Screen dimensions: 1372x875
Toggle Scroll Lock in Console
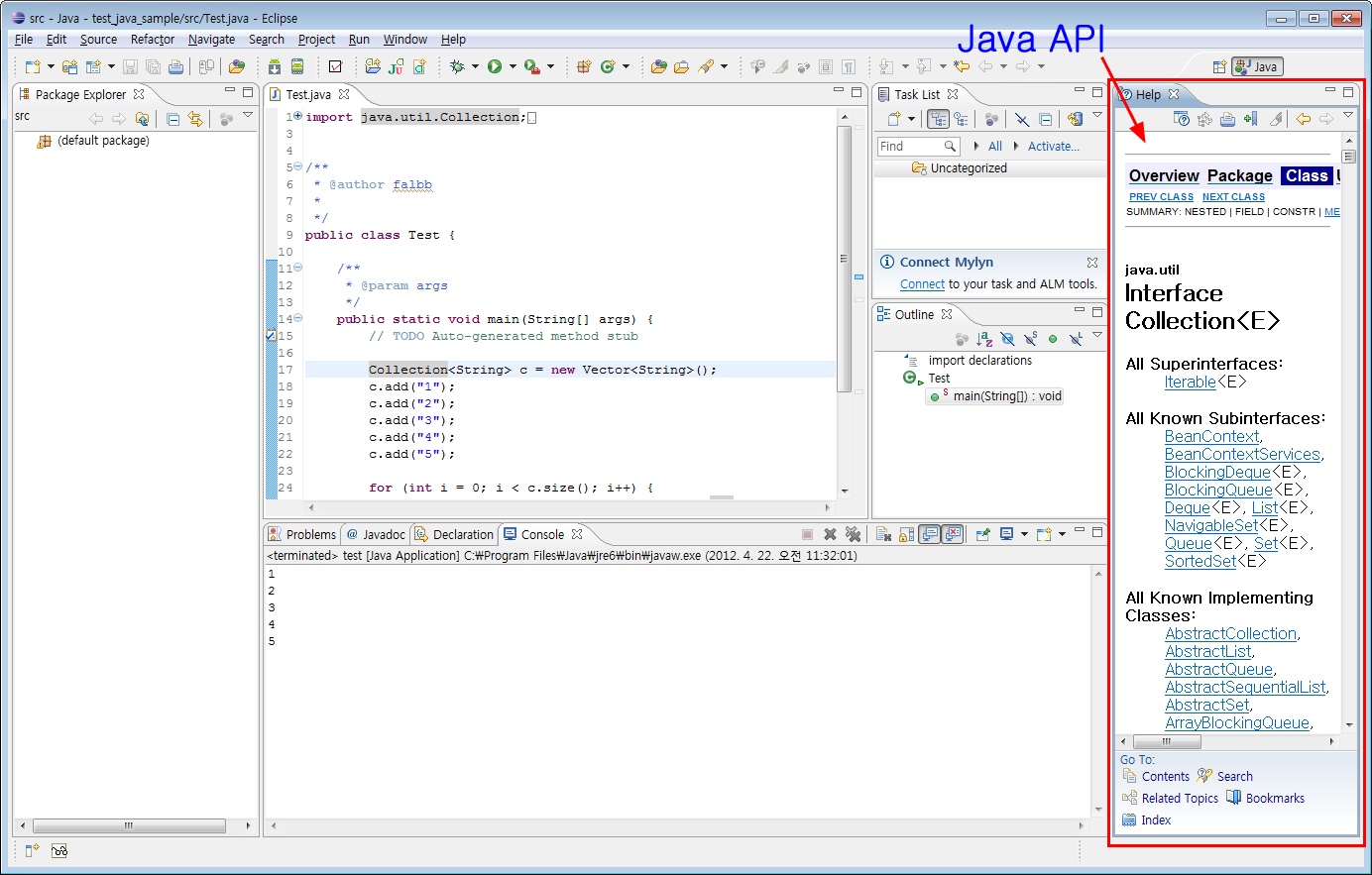(906, 534)
